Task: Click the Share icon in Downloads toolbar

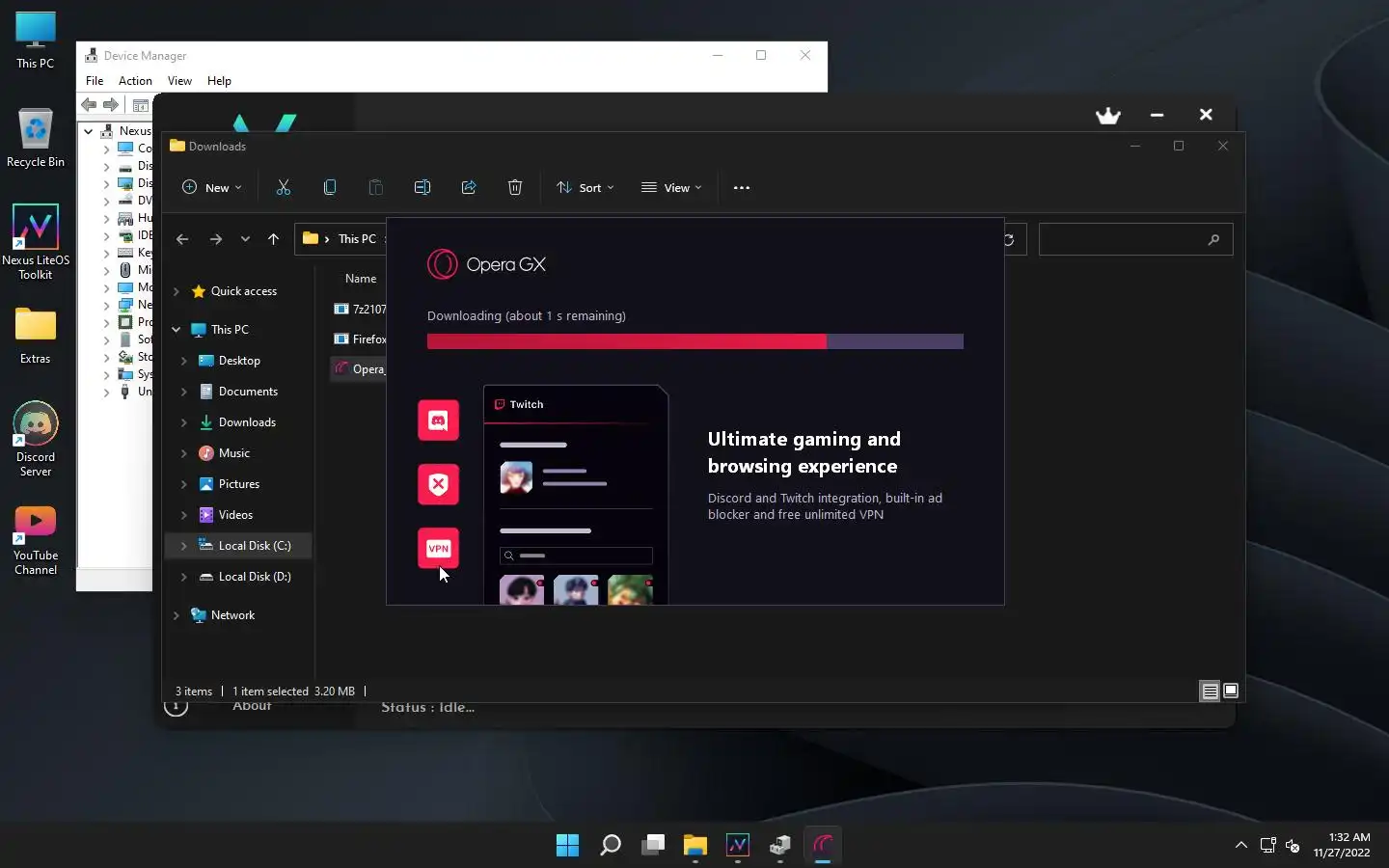Action: tap(469, 187)
